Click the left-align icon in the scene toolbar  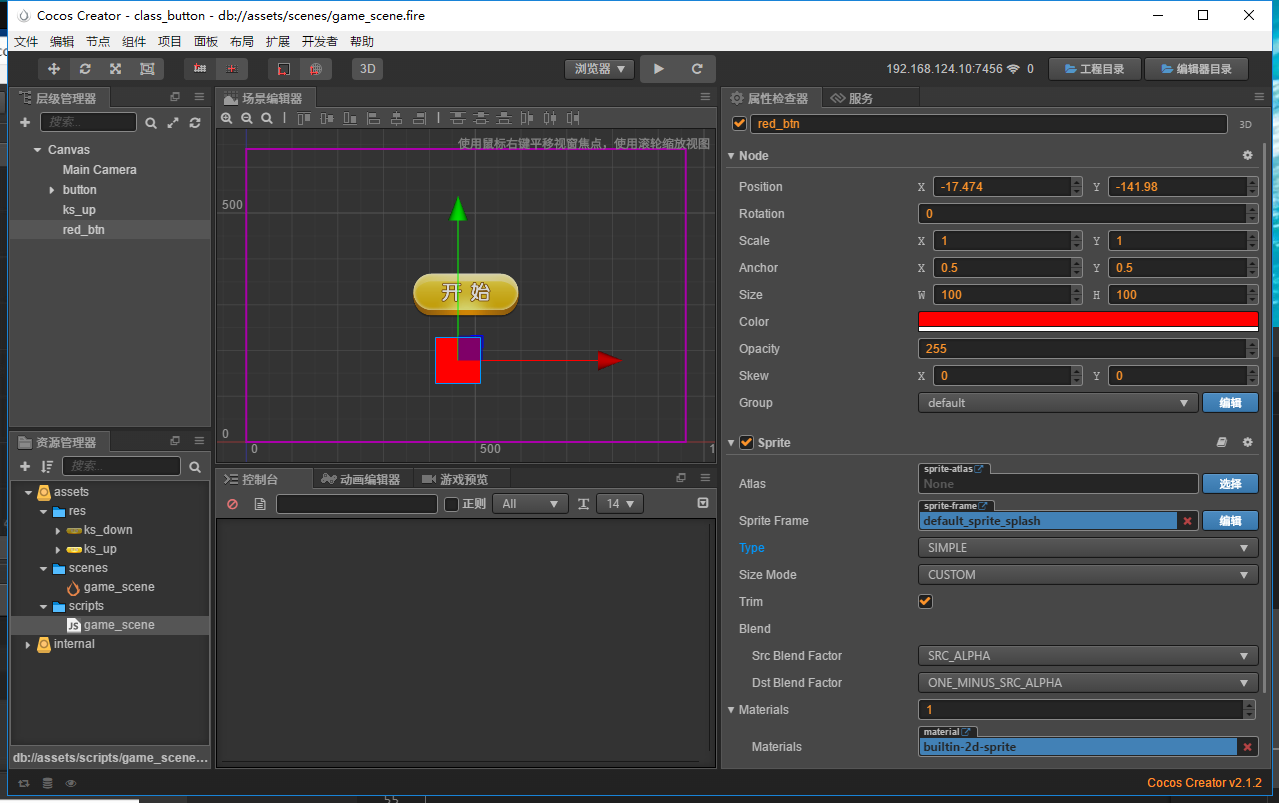pyautogui.click(x=374, y=118)
